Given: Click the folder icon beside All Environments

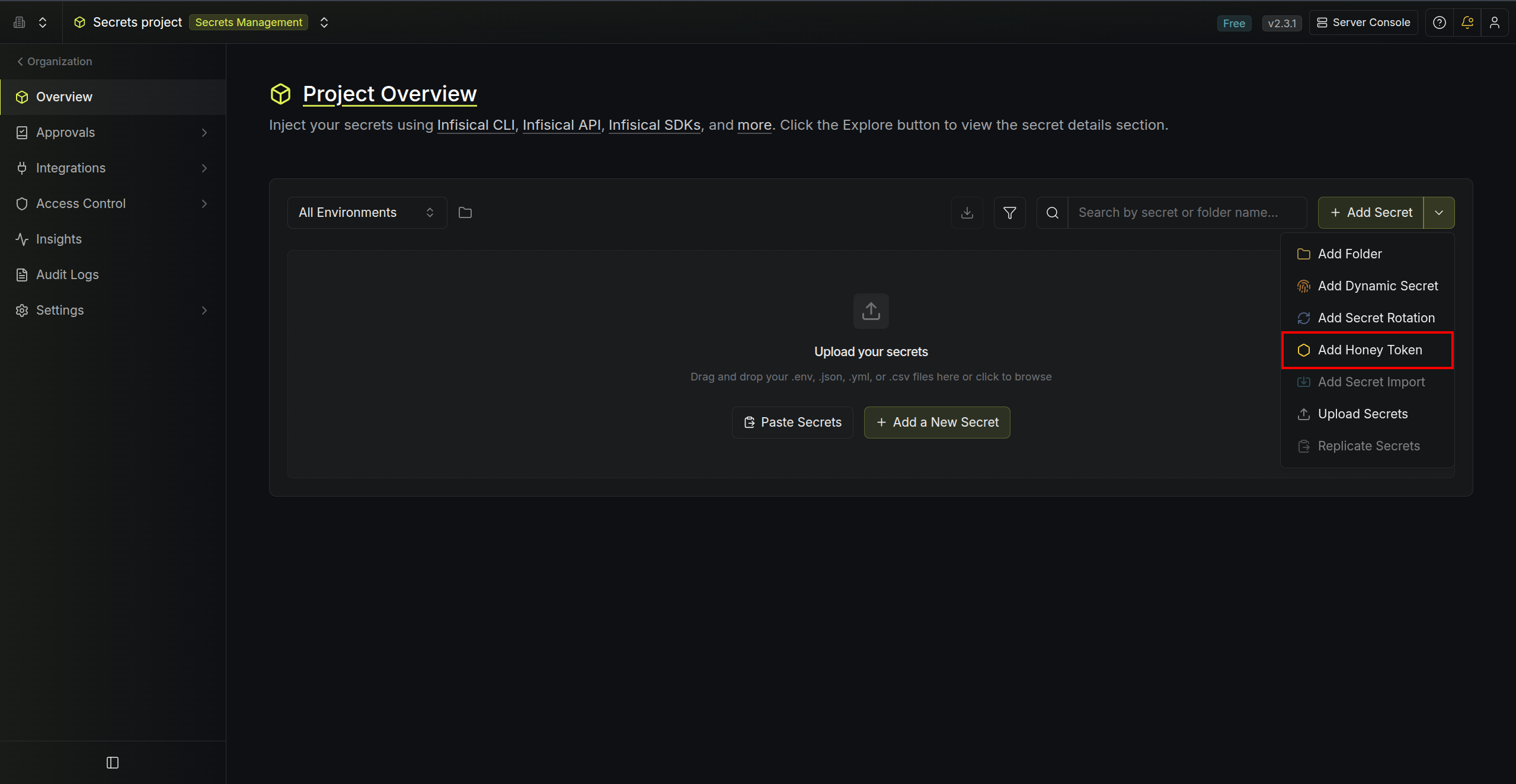Looking at the screenshot, I should 465,213.
